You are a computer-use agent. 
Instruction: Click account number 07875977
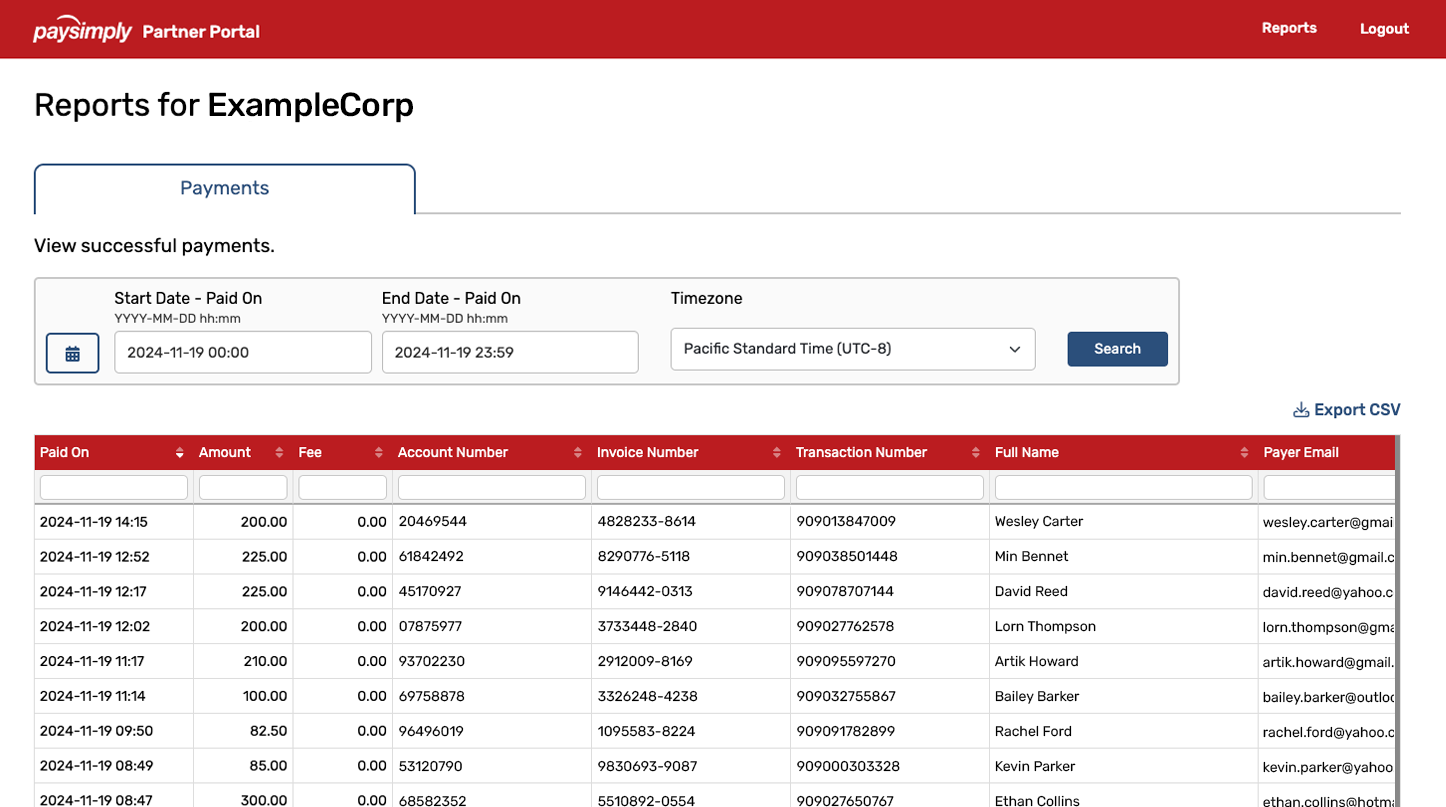pyautogui.click(x=430, y=627)
